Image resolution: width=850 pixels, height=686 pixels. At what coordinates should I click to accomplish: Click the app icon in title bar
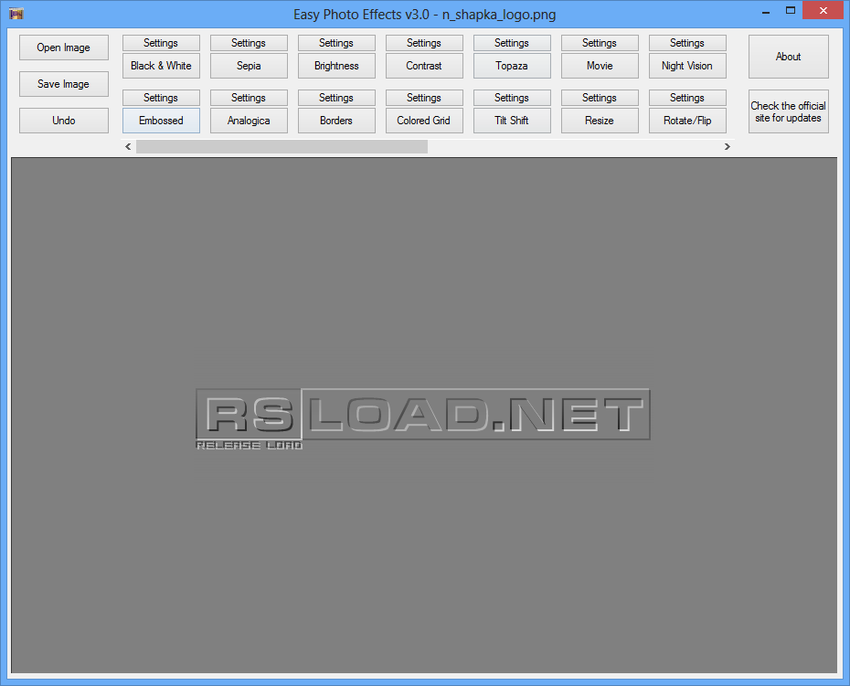pos(16,14)
